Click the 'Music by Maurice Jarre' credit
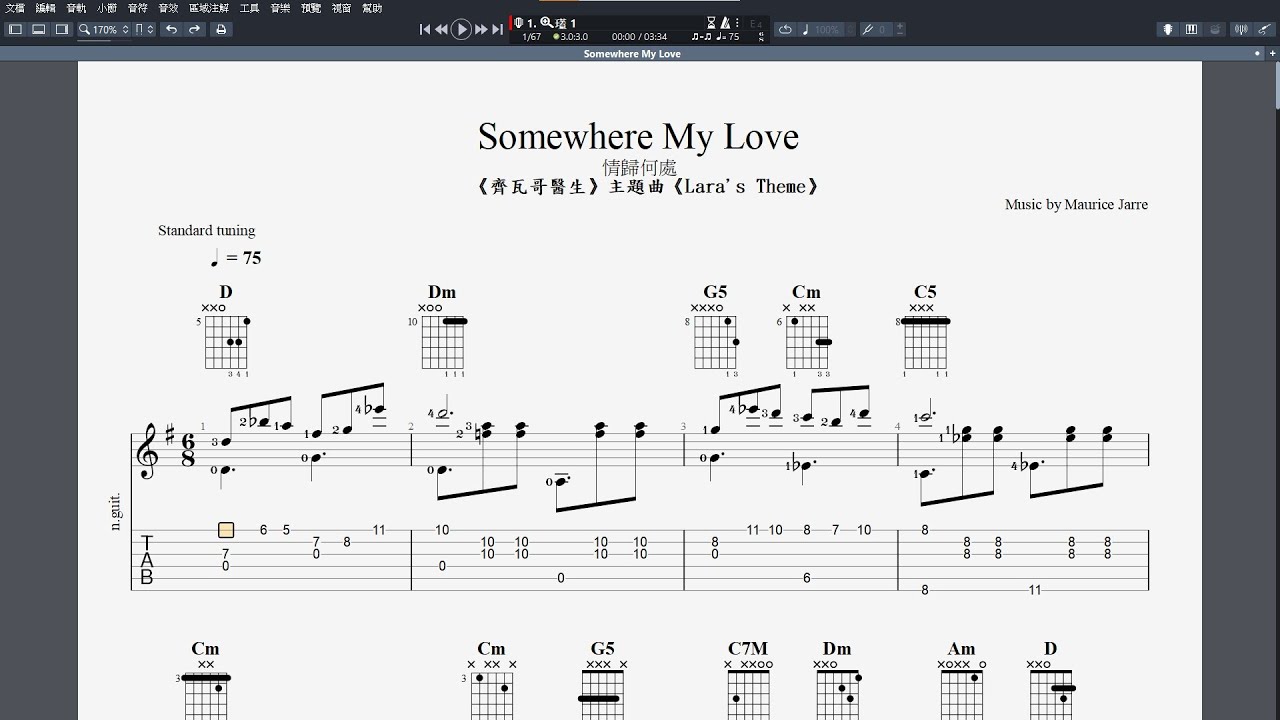This screenshot has width=1280, height=720. click(x=1076, y=204)
